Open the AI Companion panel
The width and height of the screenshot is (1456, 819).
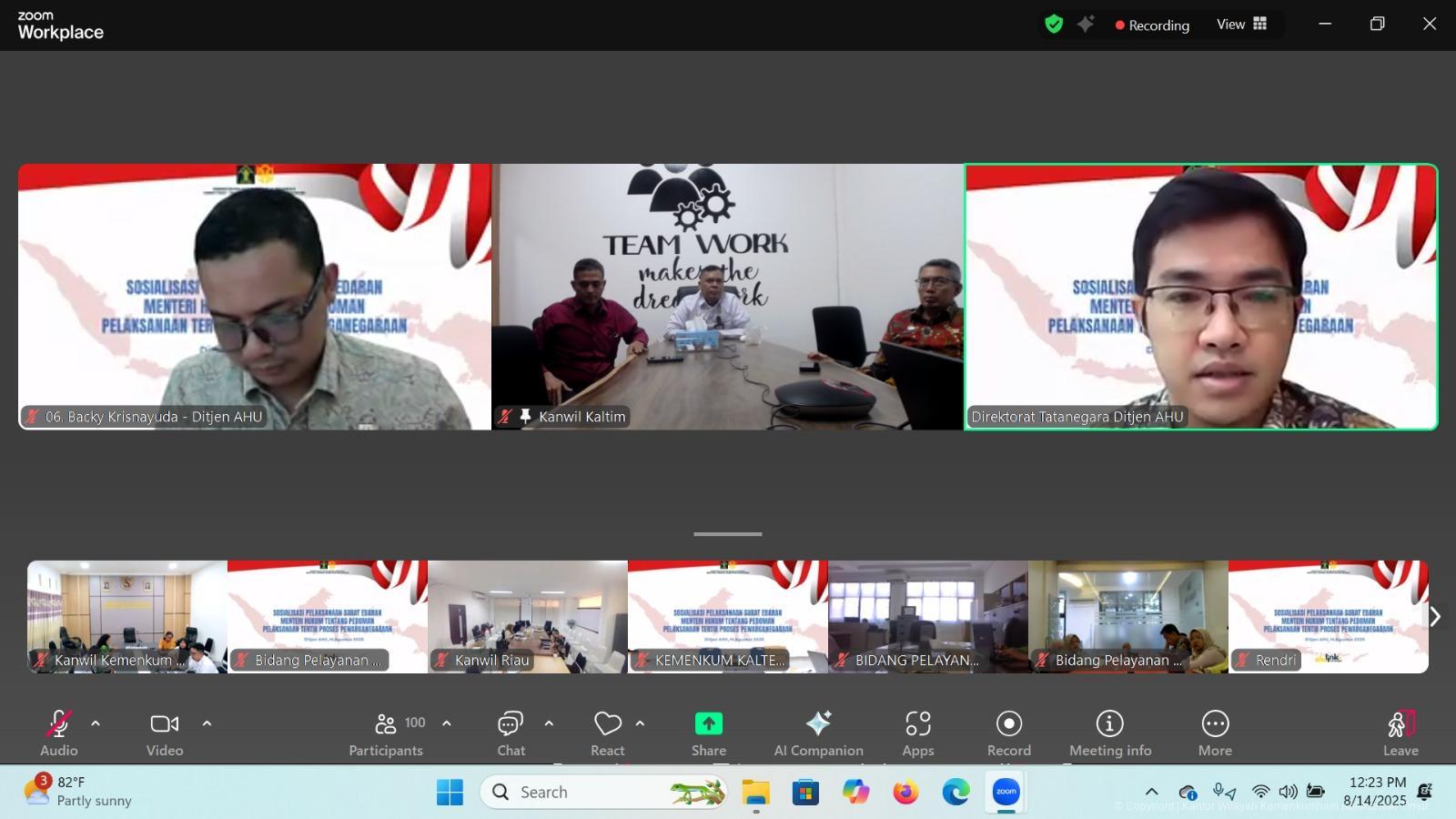(818, 733)
